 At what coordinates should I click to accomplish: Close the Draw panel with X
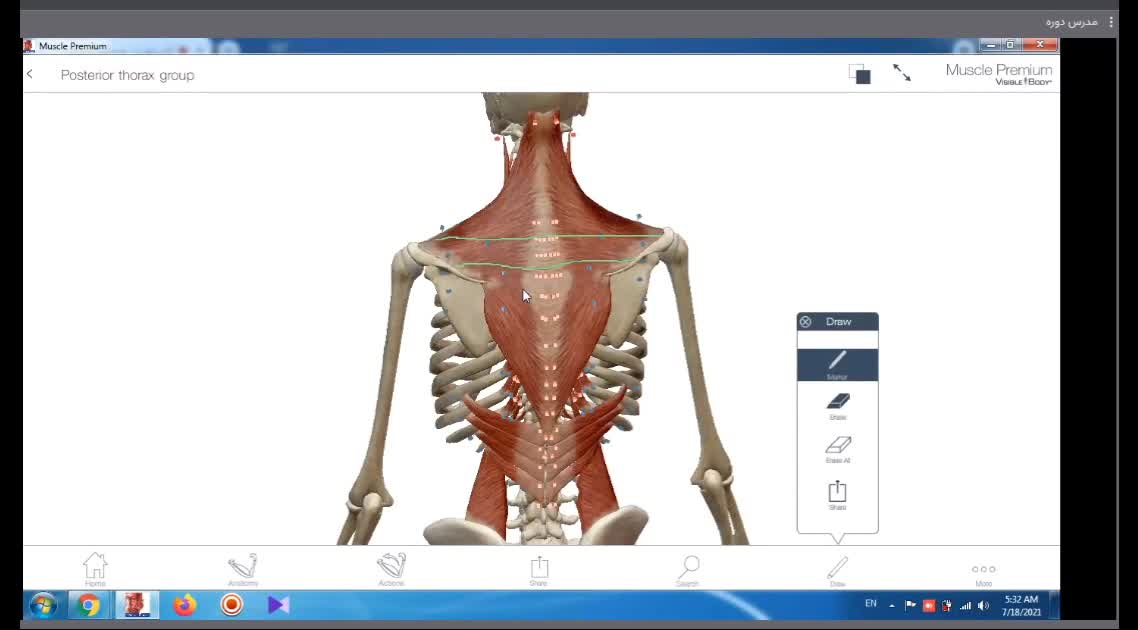806,322
